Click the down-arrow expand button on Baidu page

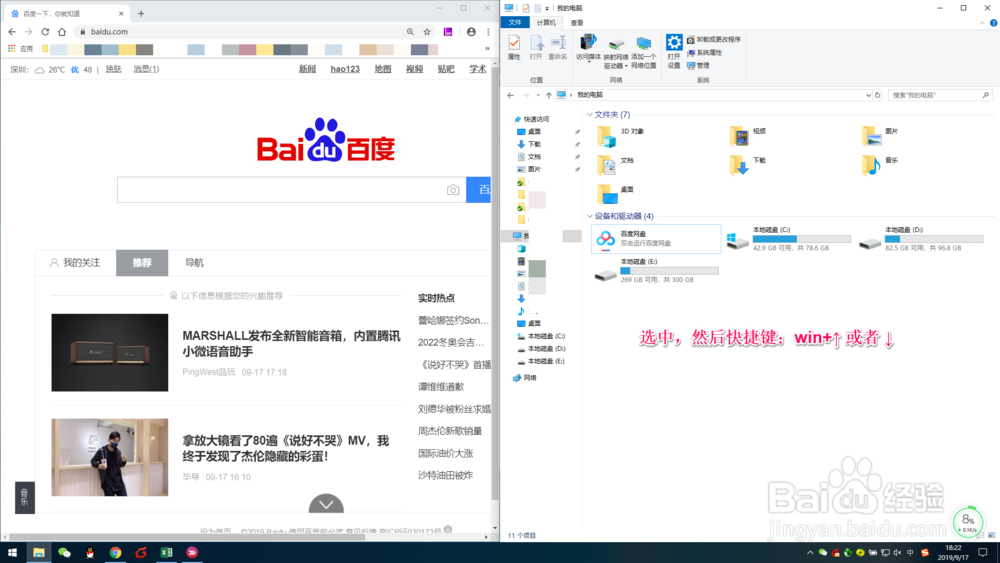pos(326,504)
